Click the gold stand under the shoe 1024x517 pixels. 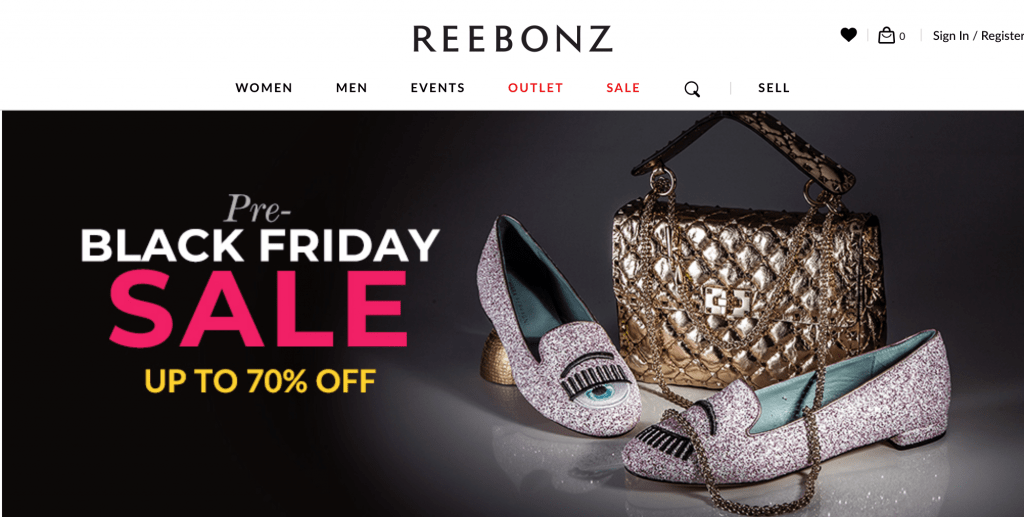(502, 357)
